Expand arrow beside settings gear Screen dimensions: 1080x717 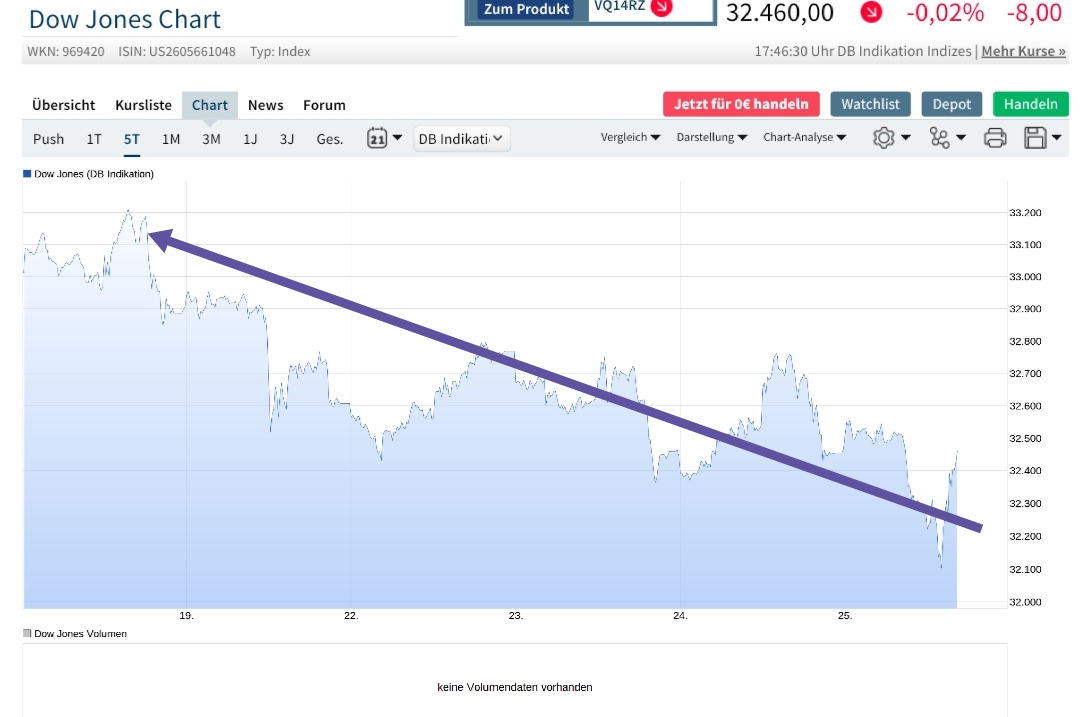pos(906,138)
